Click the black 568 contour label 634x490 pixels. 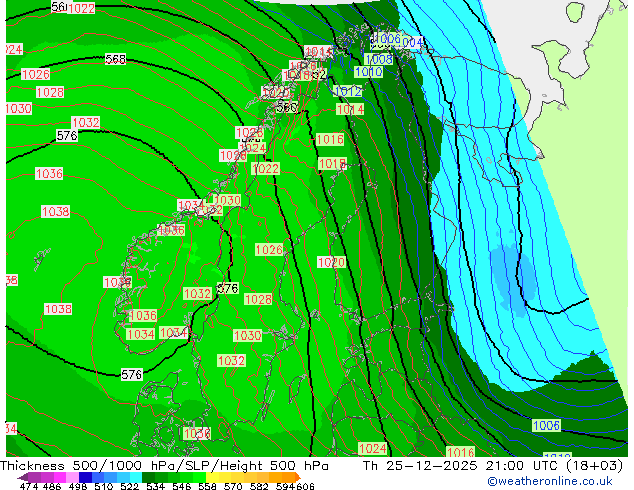pos(115,59)
